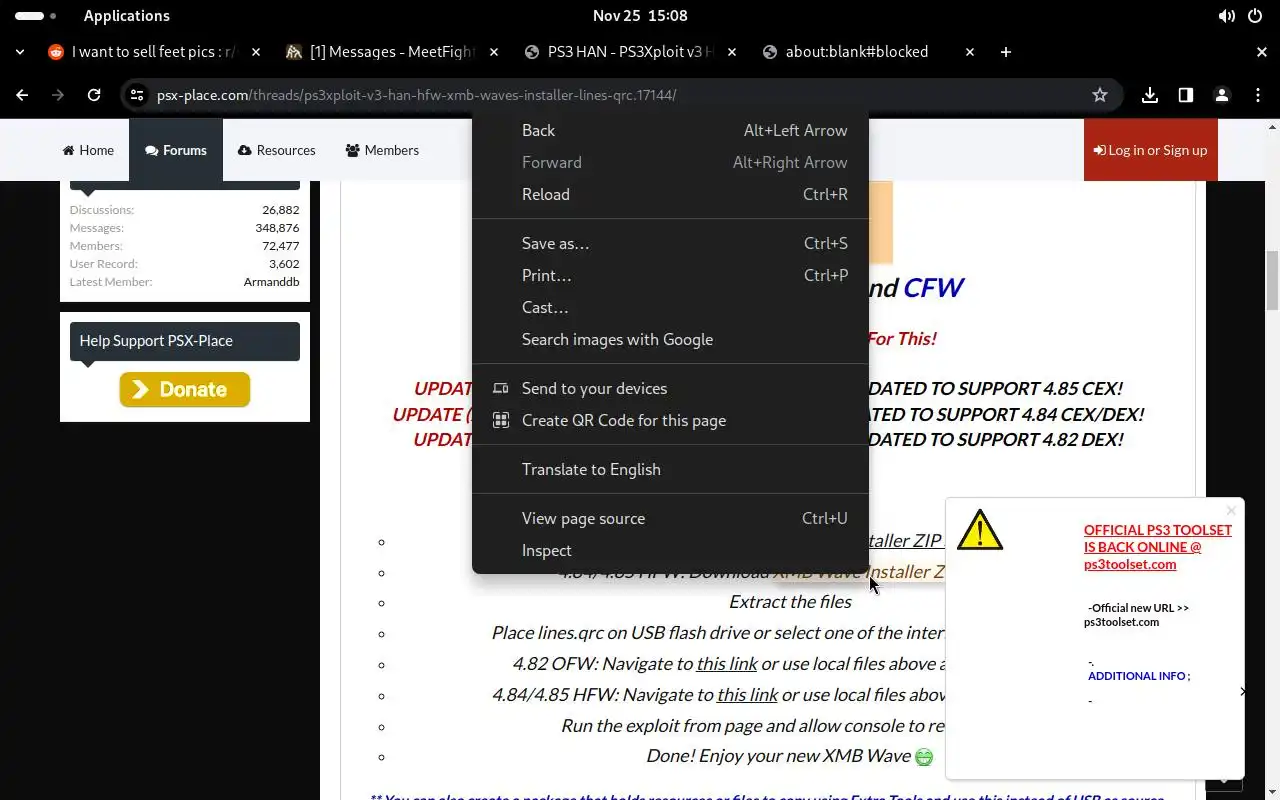This screenshot has height=800, width=1280.
Task: Open the Applications menu in top bar
Action: point(127,16)
